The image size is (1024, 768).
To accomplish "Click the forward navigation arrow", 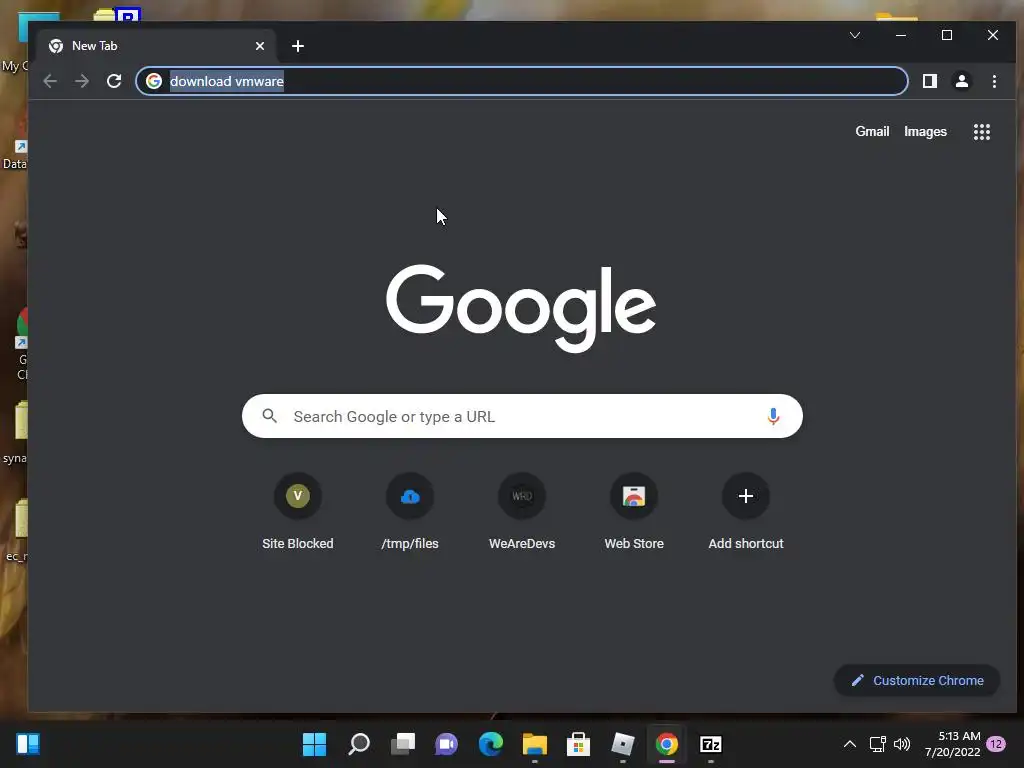I will 82,81.
